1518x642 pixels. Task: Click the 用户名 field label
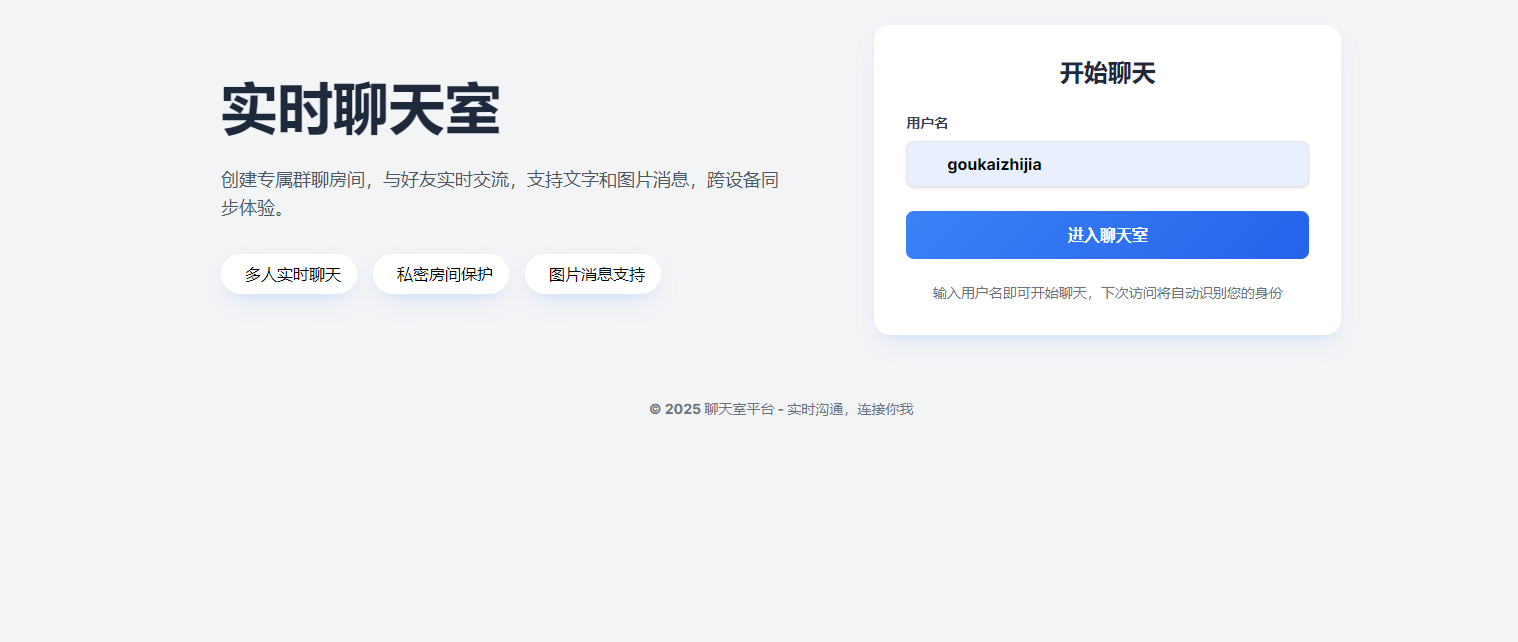coord(927,123)
